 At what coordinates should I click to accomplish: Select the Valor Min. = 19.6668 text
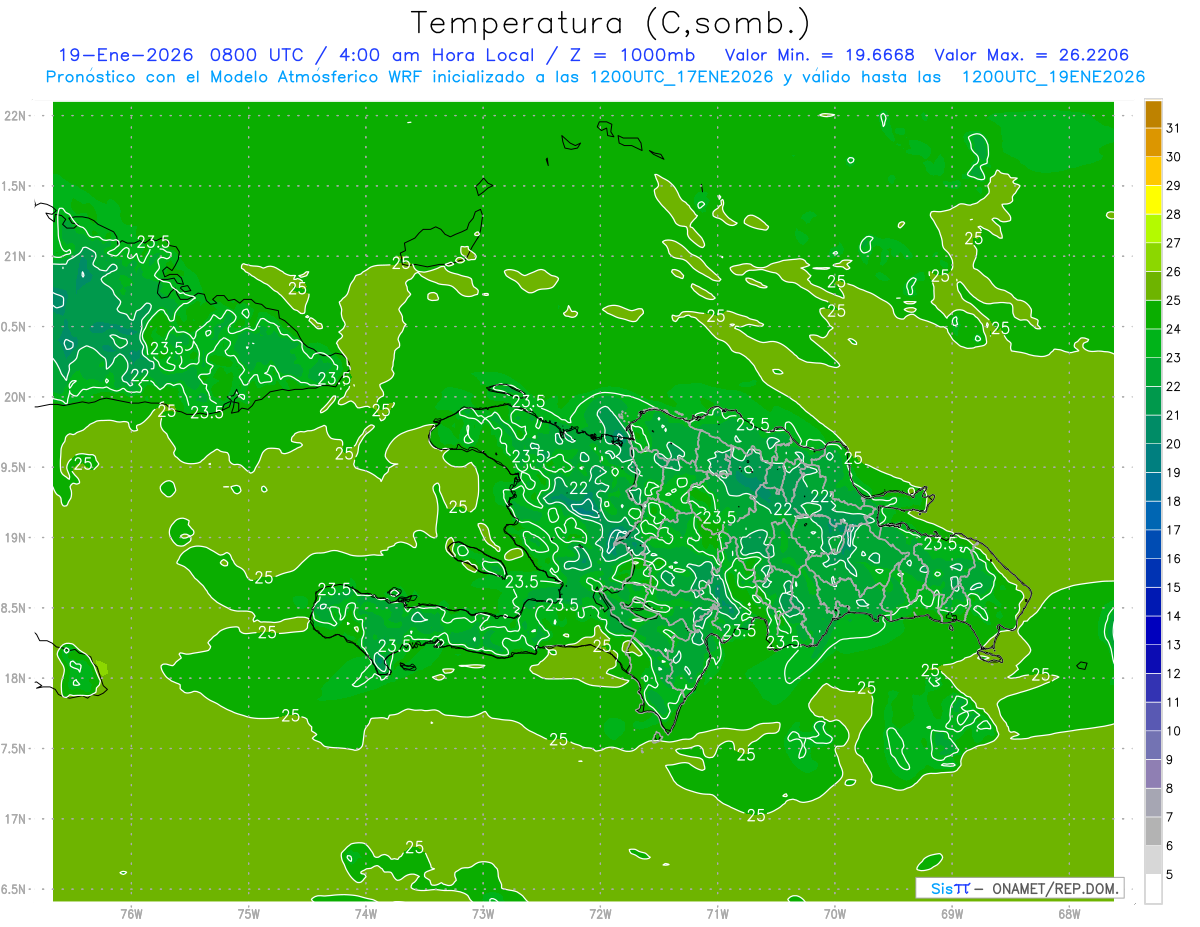pos(820,55)
